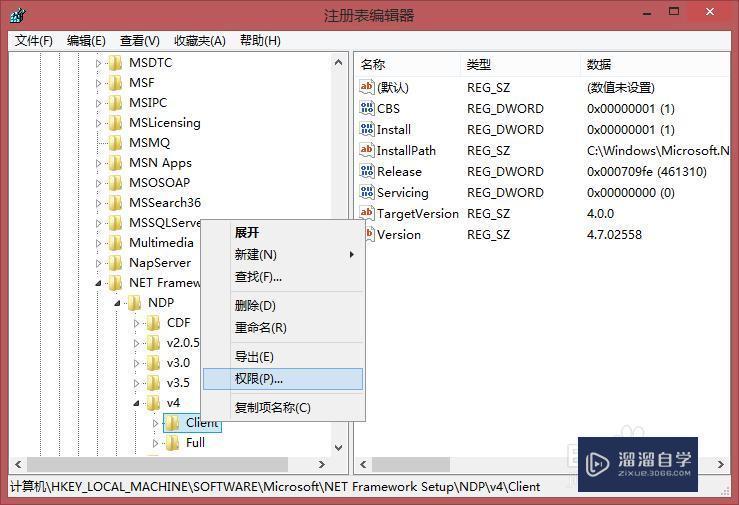Viewport: 739px width, 505px height.
Task: Click values pane horizontal scrollbar thumb
Action: (x=411, y=464)
